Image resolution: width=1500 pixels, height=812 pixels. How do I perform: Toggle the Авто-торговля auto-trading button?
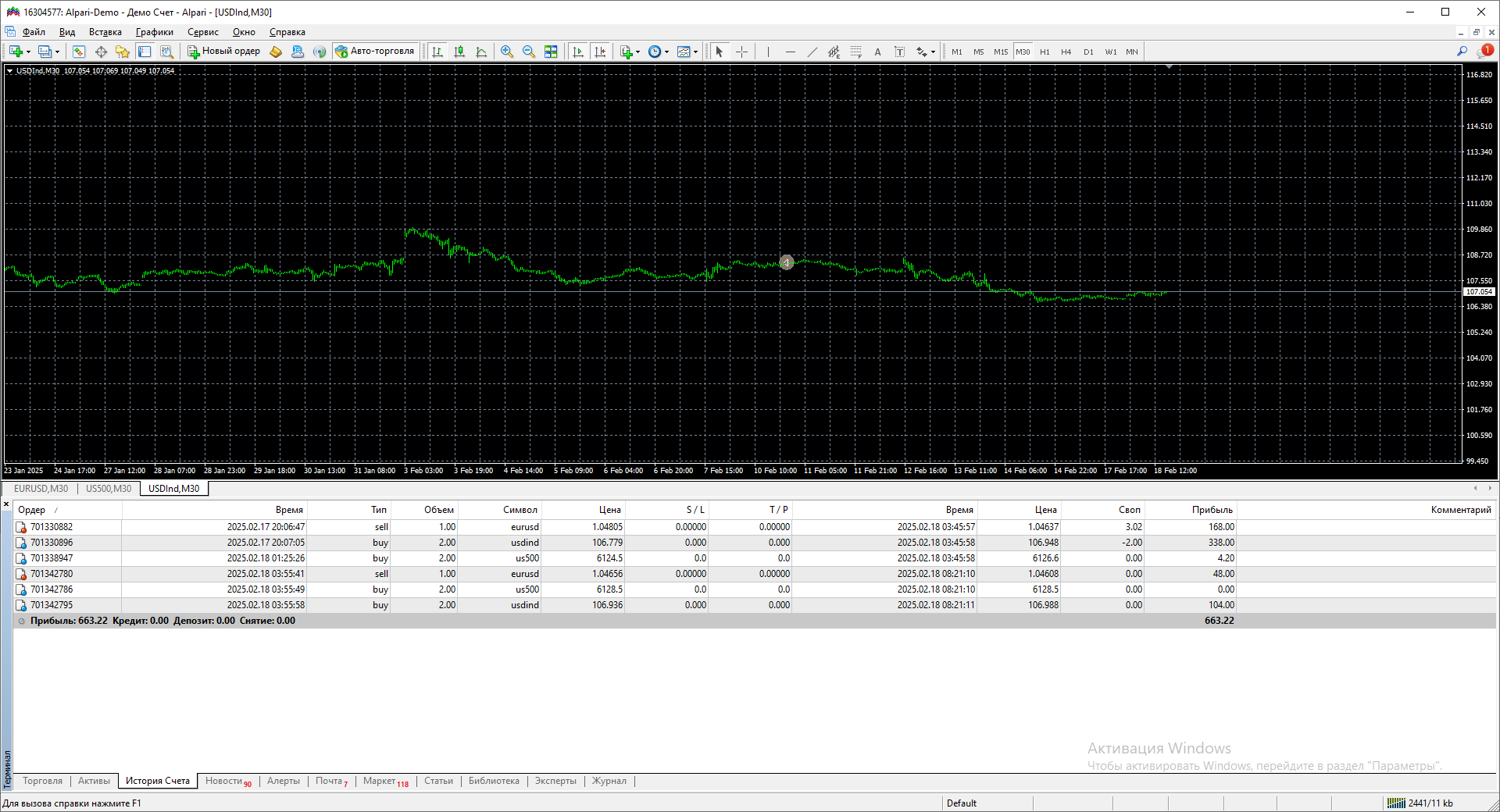375,52
